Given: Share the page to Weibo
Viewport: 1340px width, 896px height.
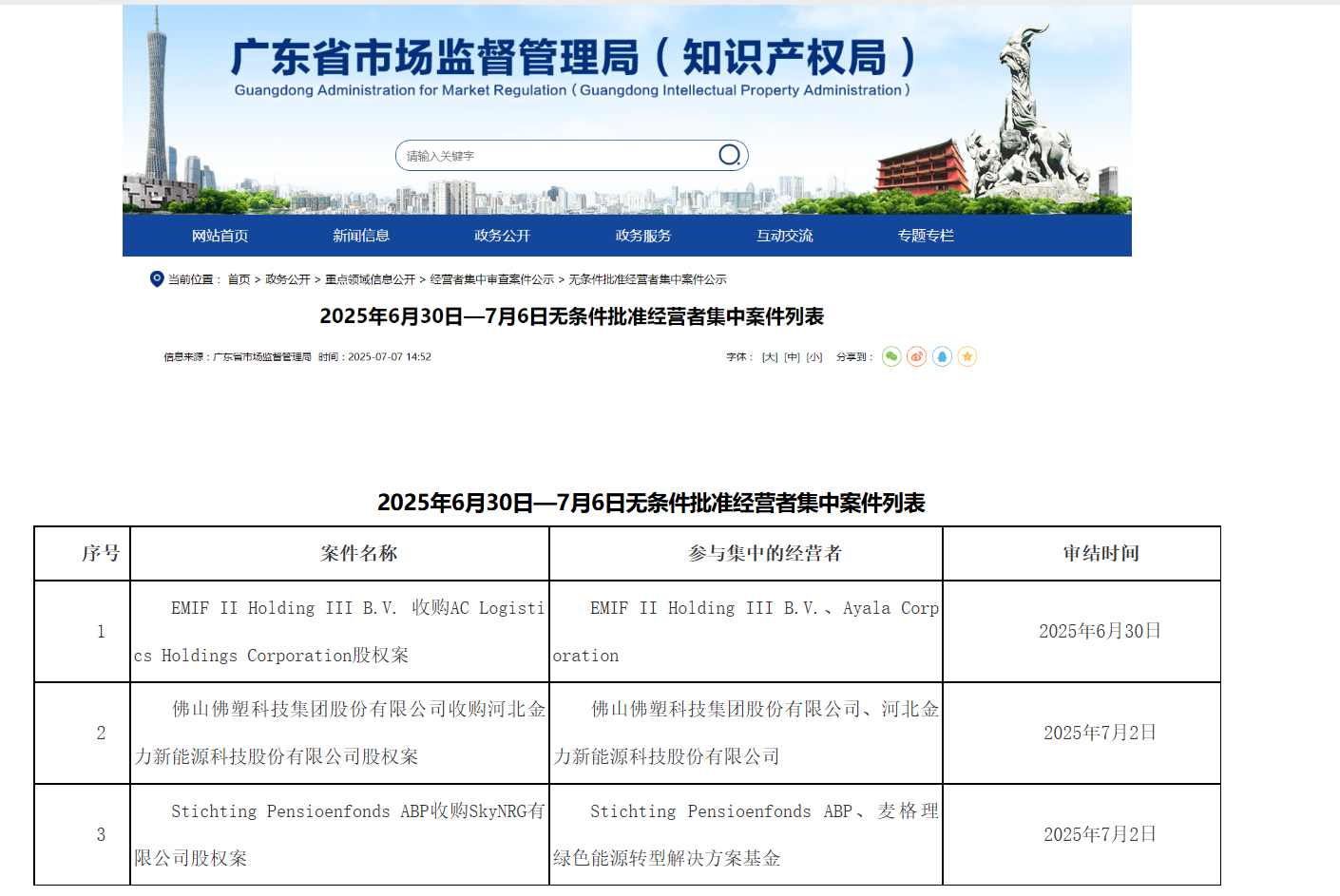Looking at the screenshot, I should [917, 356].
